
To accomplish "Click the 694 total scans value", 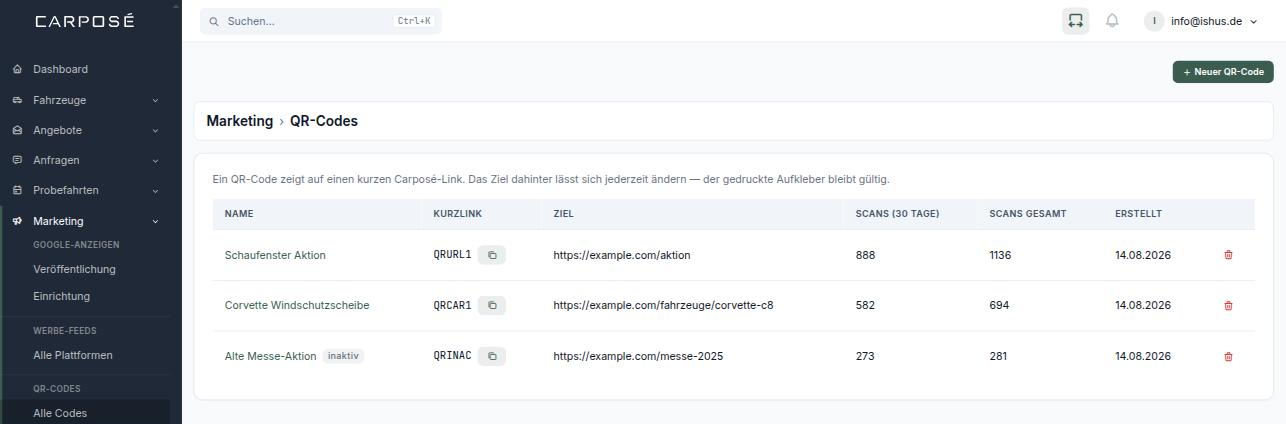I will (x=999, y=305).
